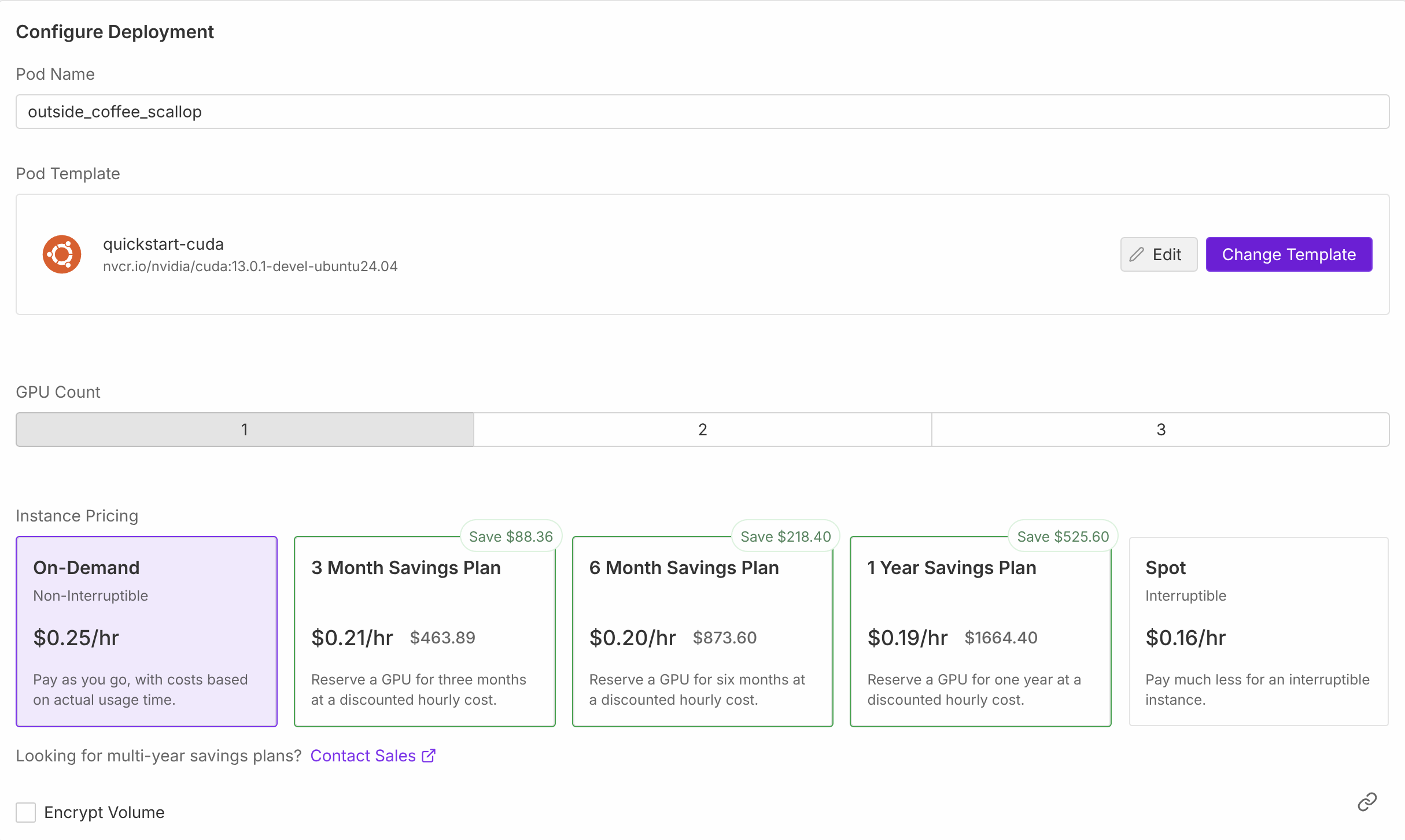Click the Ubuntu template logo icon
1405x840 pixels.
pos(62,254)
